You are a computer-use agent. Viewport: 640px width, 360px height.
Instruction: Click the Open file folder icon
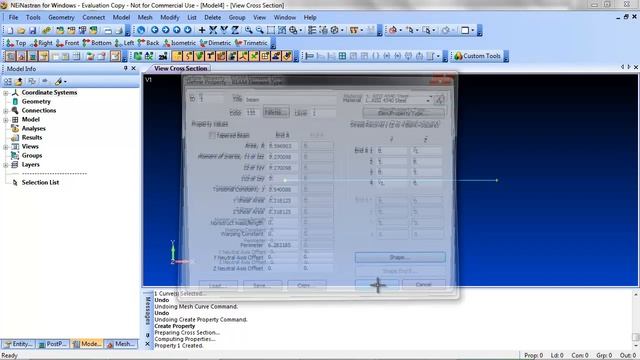click(21, 30)
